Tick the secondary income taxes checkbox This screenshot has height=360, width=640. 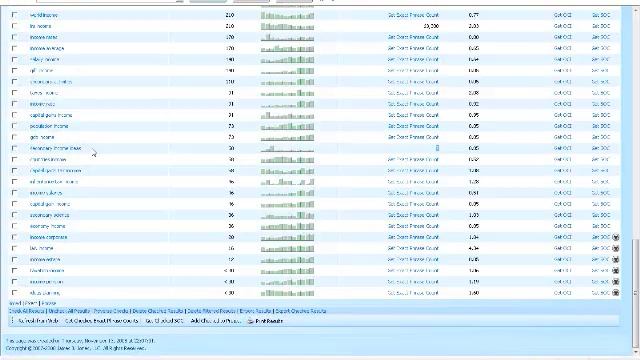tap(15, 148)
